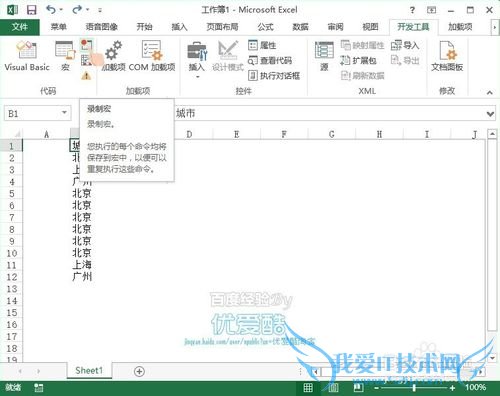Start recording a macro with 录制宏
This screenshot has height=396, width=500.
86,45
